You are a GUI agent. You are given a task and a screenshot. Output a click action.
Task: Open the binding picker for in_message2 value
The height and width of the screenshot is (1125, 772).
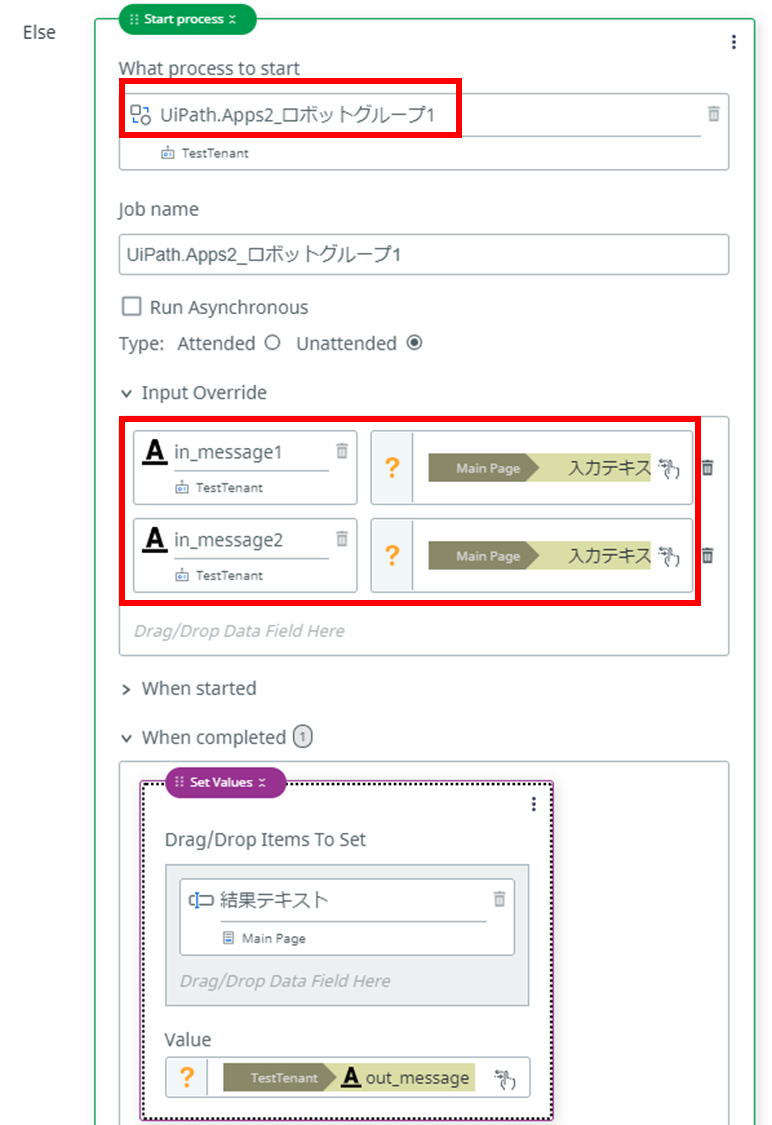[669, 556]
